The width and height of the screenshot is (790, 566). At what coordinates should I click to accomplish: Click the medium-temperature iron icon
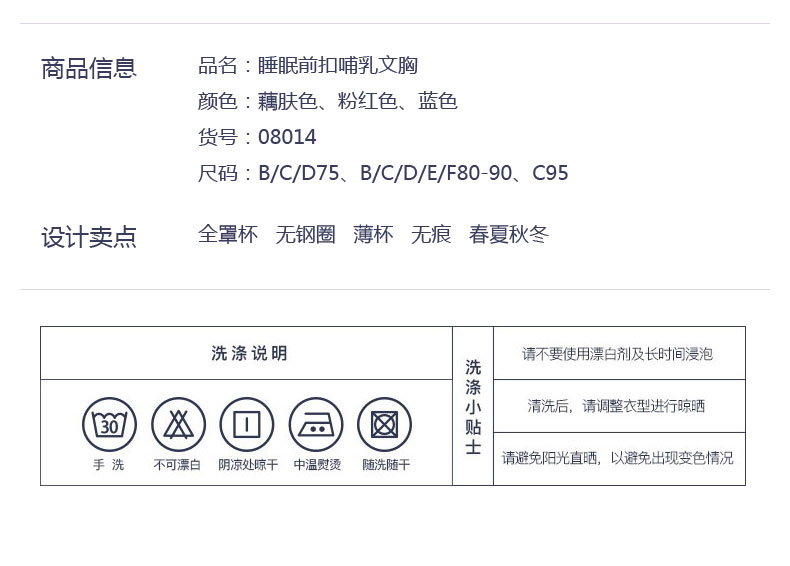coord(316,424)
